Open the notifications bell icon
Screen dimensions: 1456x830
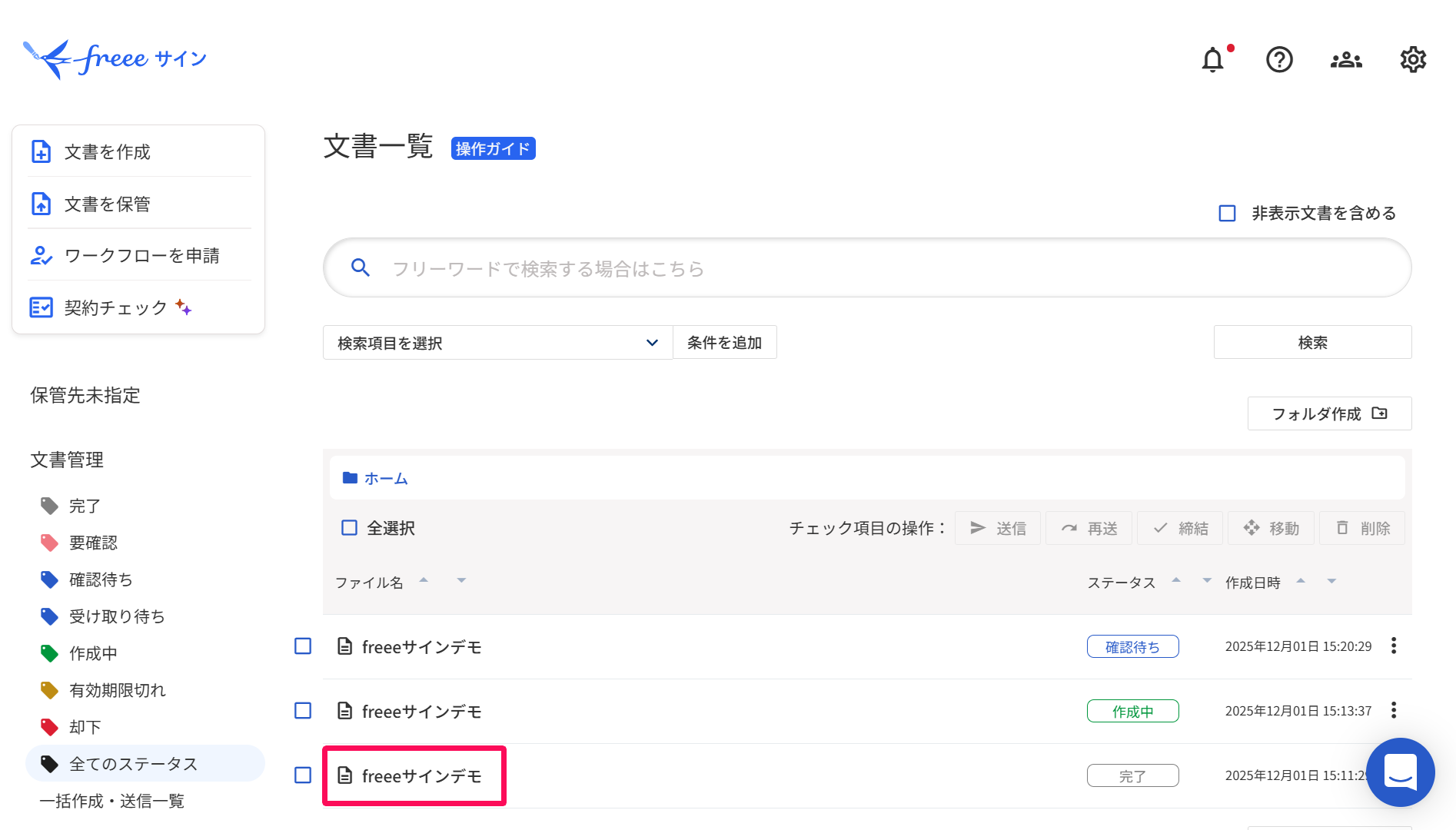(1212, 59)
